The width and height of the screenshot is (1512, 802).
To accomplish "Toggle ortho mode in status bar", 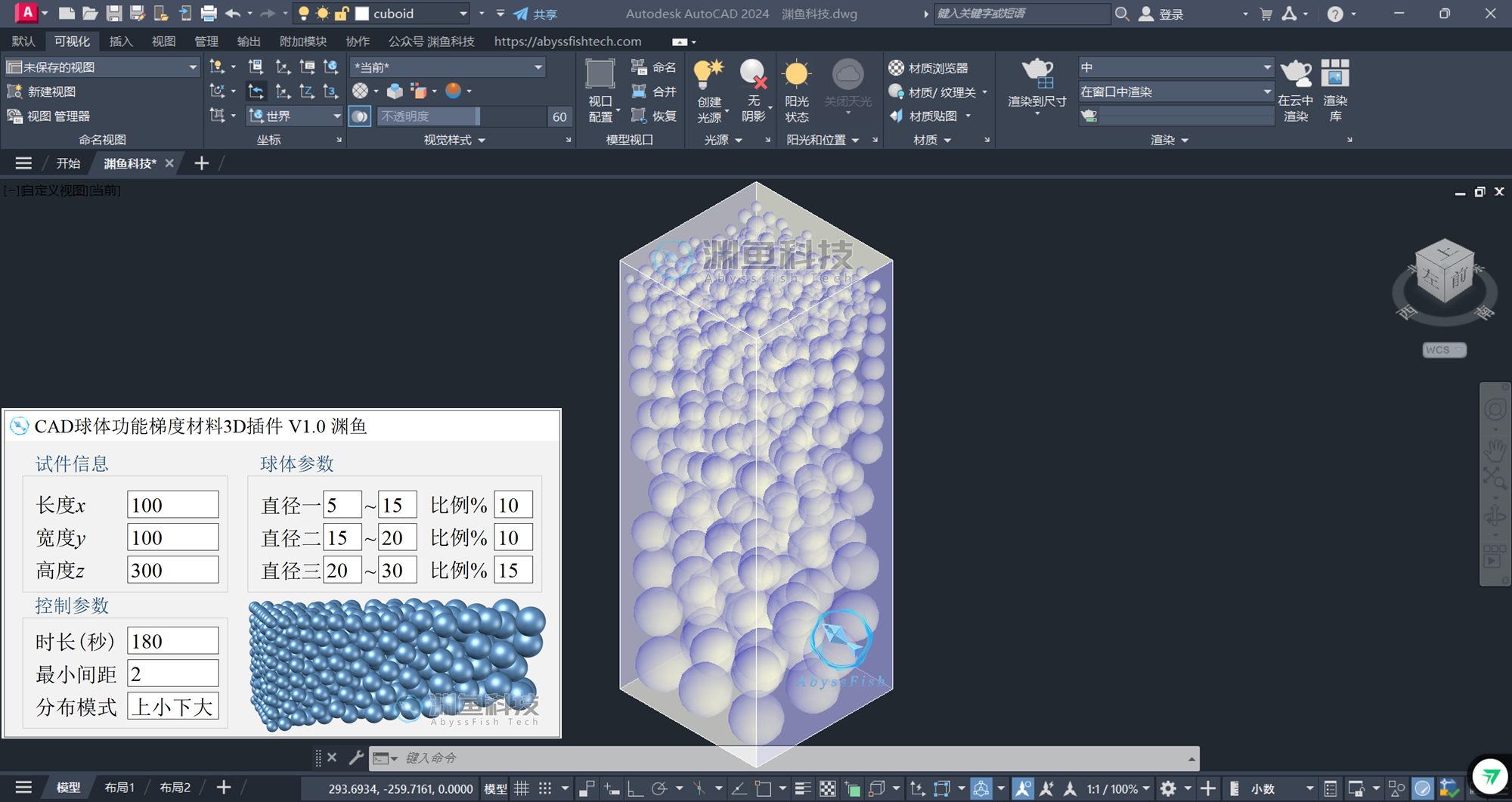I will pyautogui.click(x=635, y=788).
